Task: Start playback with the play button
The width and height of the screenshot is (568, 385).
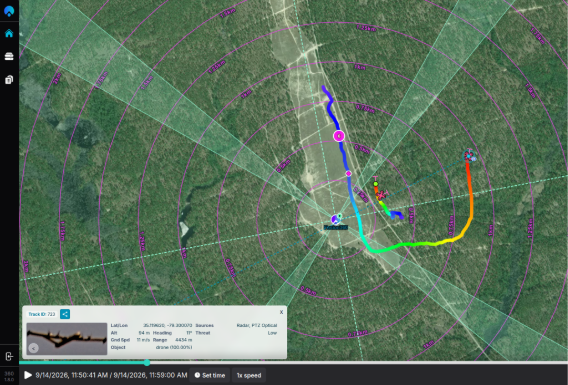Action: (x=28, y=375)
